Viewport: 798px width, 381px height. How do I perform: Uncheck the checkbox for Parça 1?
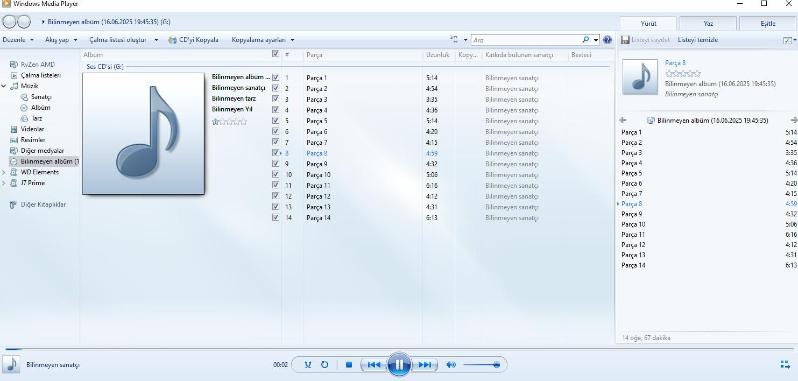[x=275, y=78]
